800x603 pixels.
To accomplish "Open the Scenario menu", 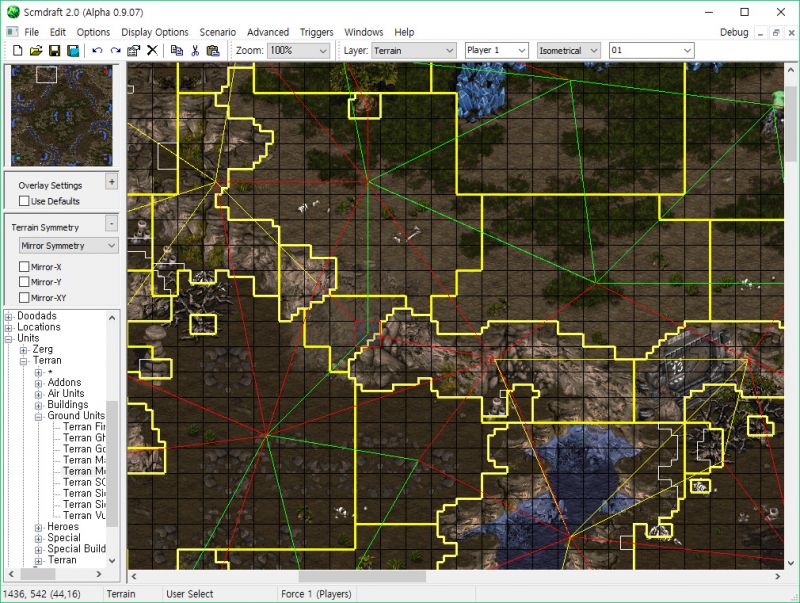I will 217,32.
